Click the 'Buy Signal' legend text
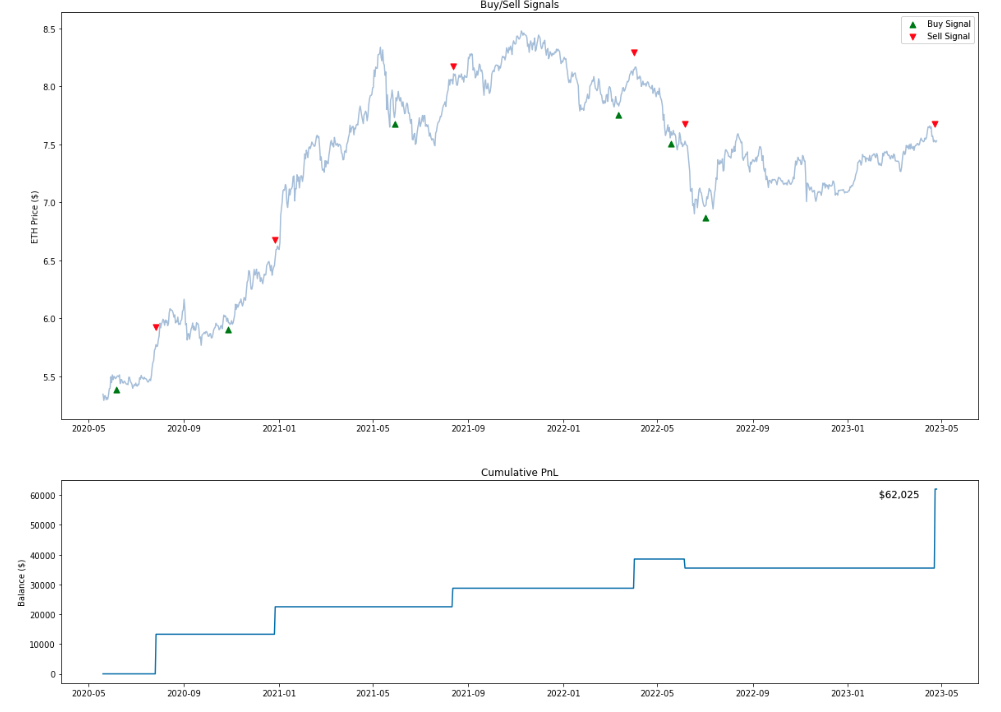 pyautogui.click(x=949, y=24)
